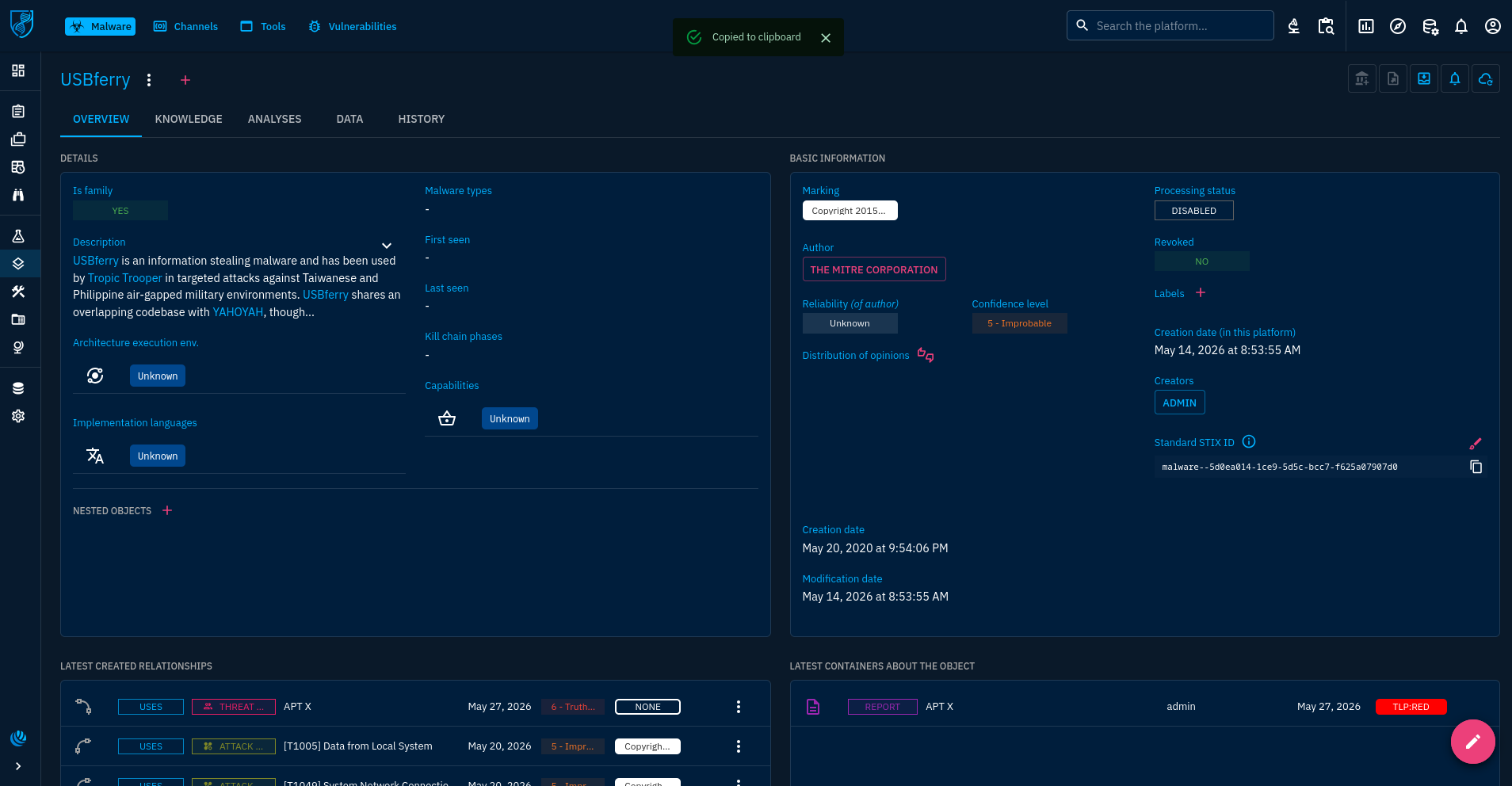The width and height of the screenshot is (1512, 786).
Task: Switch to the History tab
Action: coord(422,119)
